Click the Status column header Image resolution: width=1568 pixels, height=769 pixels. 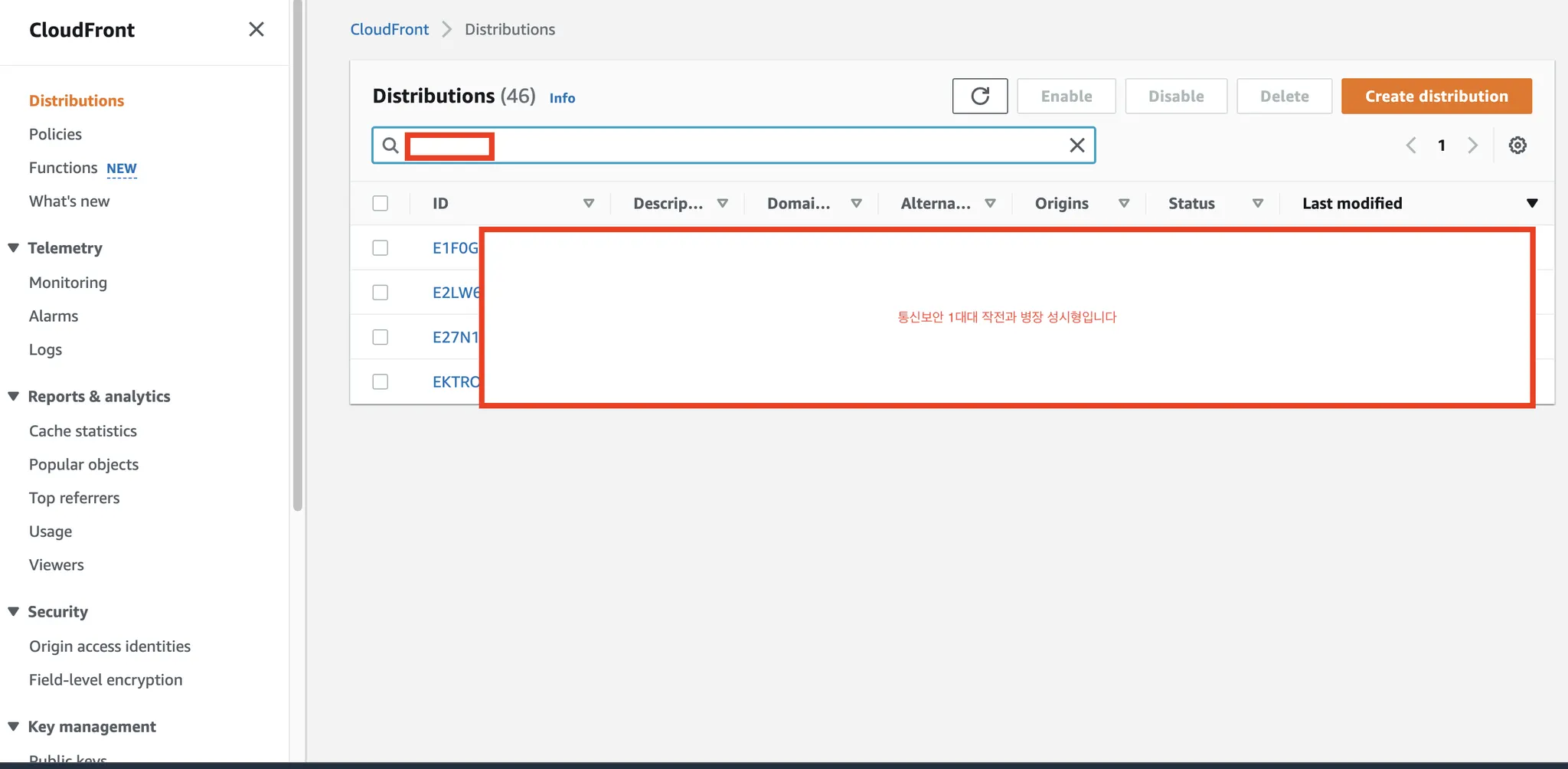[1191, 203]
